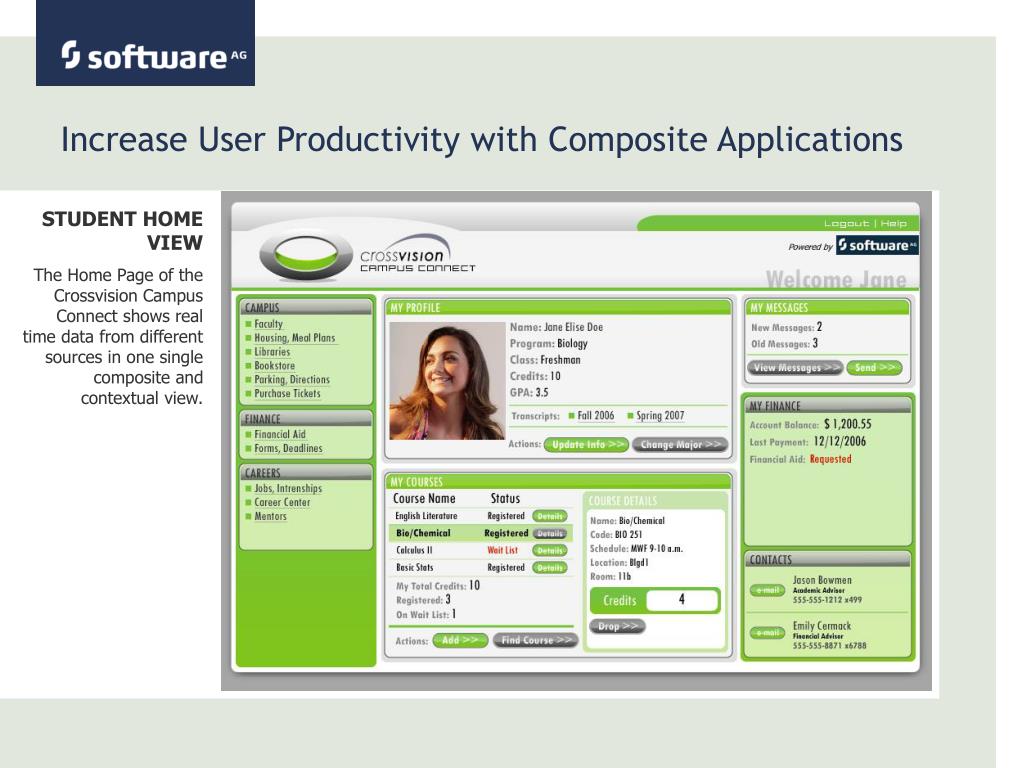Select the English Literature course row
Image resolution: width=1024 pixels, height=768 pixels.
coord(480,516)
